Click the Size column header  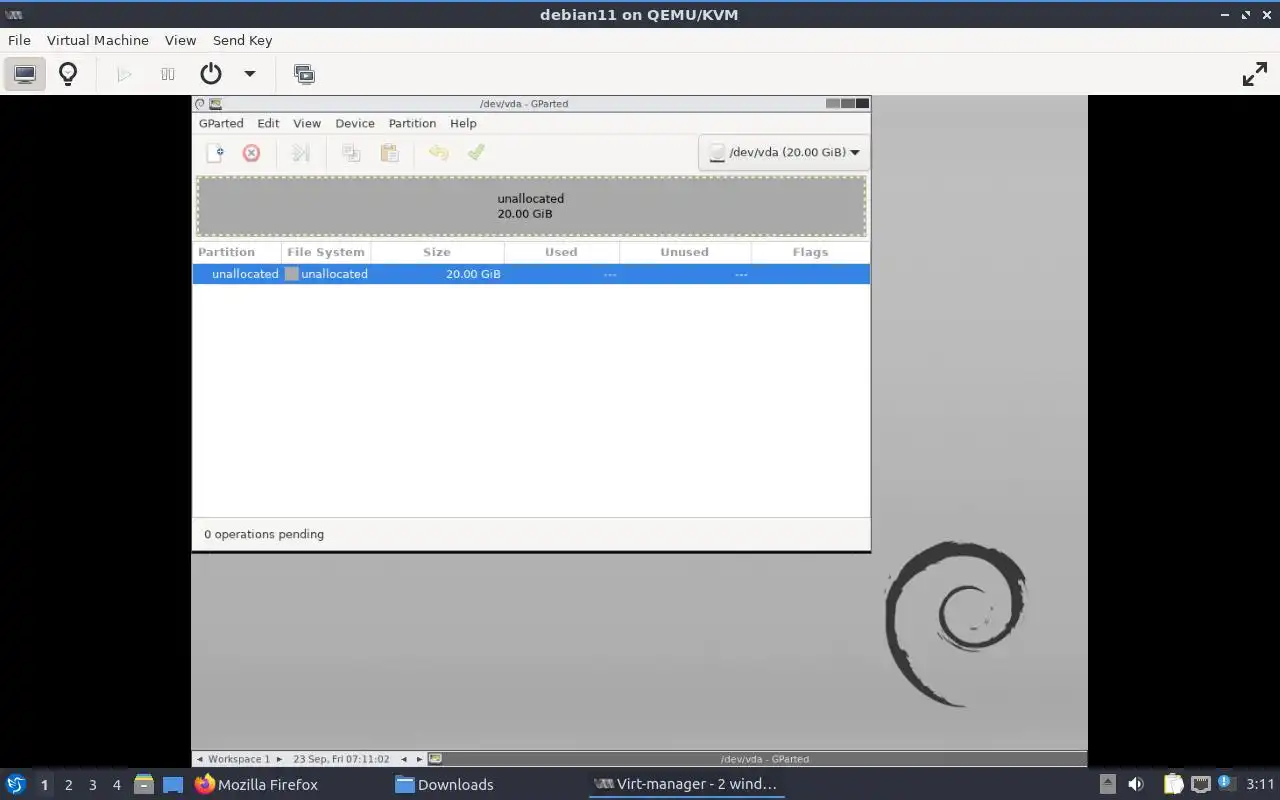coord(437,252)
